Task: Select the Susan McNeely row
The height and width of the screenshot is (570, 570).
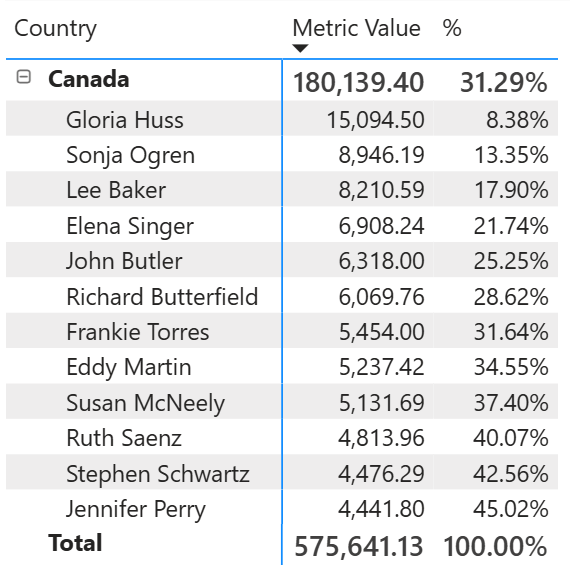Action: pyautogui.click(x=282, y=401)
